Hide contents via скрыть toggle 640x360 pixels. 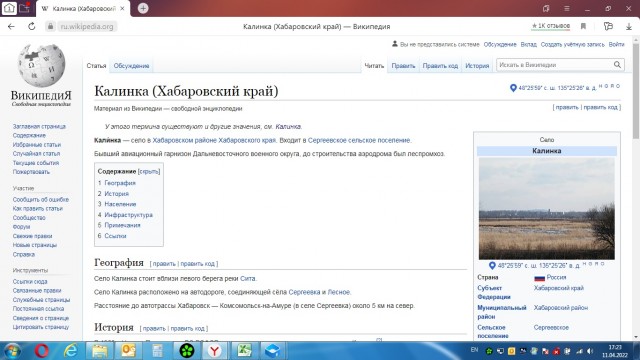click(x=149, y=171)
